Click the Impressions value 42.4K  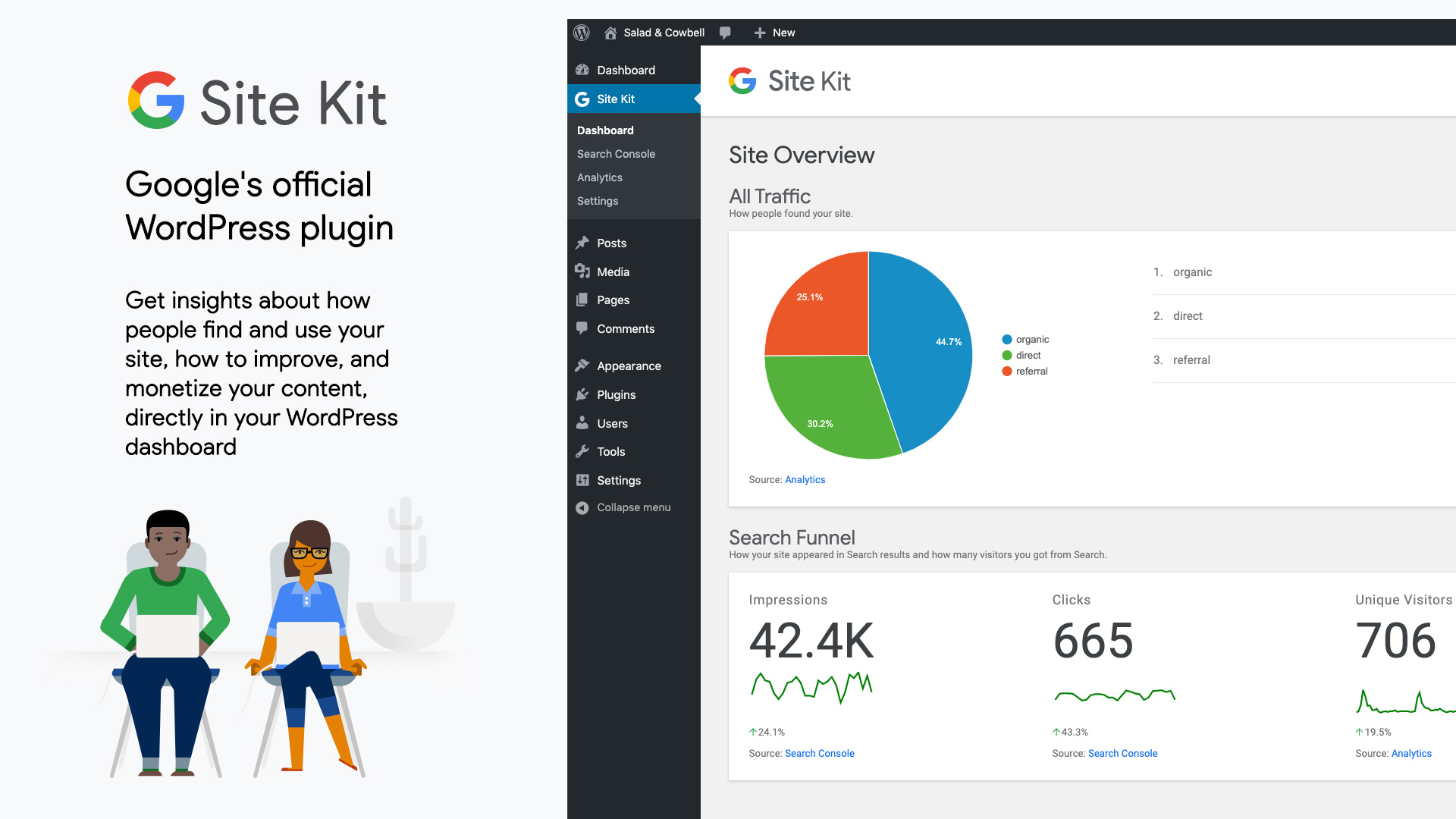811,641
